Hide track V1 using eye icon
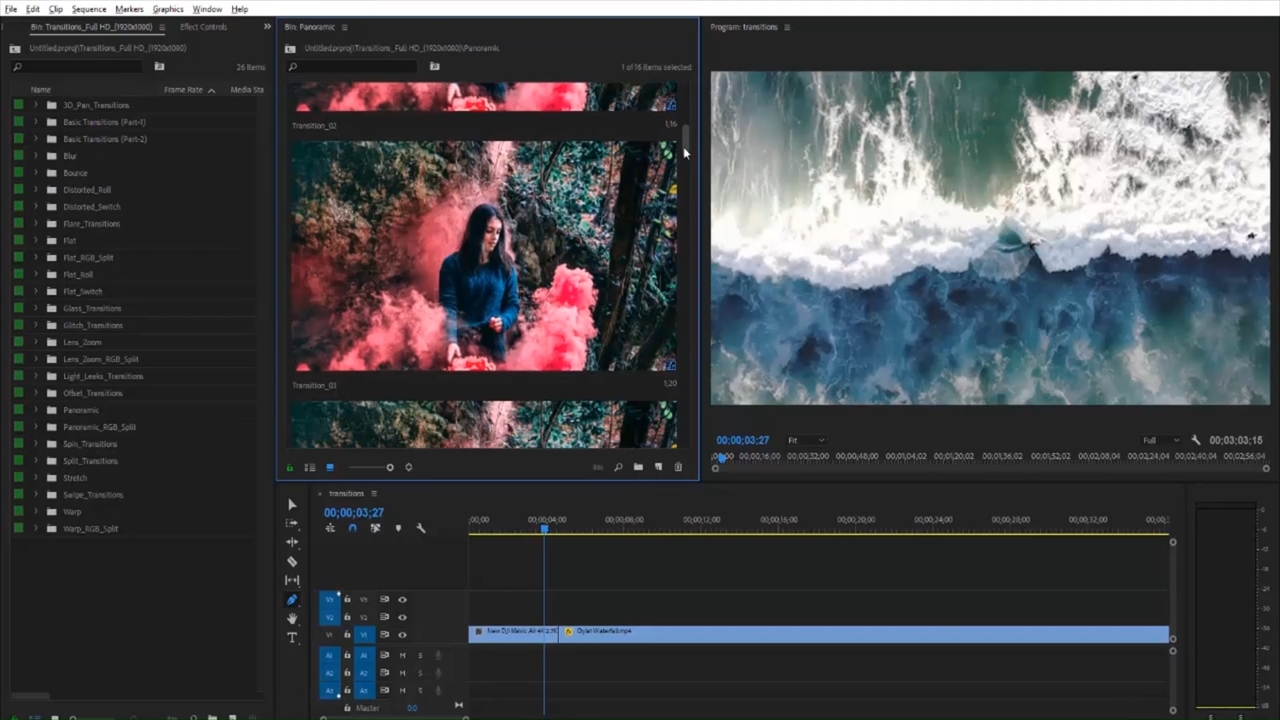Image resolution: width=1280 pixels, height=720 pixels. coord(402,635)
